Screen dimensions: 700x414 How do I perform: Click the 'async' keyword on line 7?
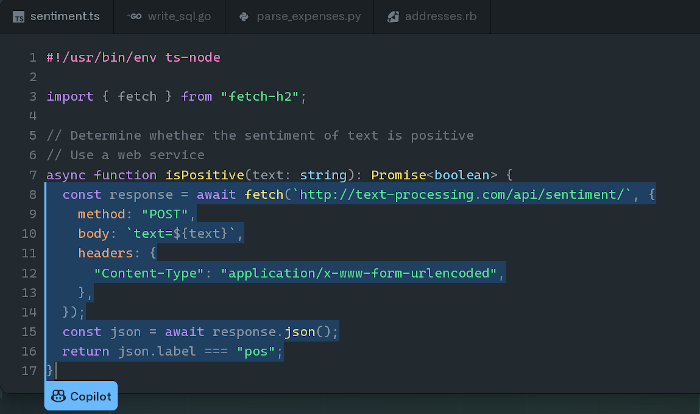tap(66, 175)
